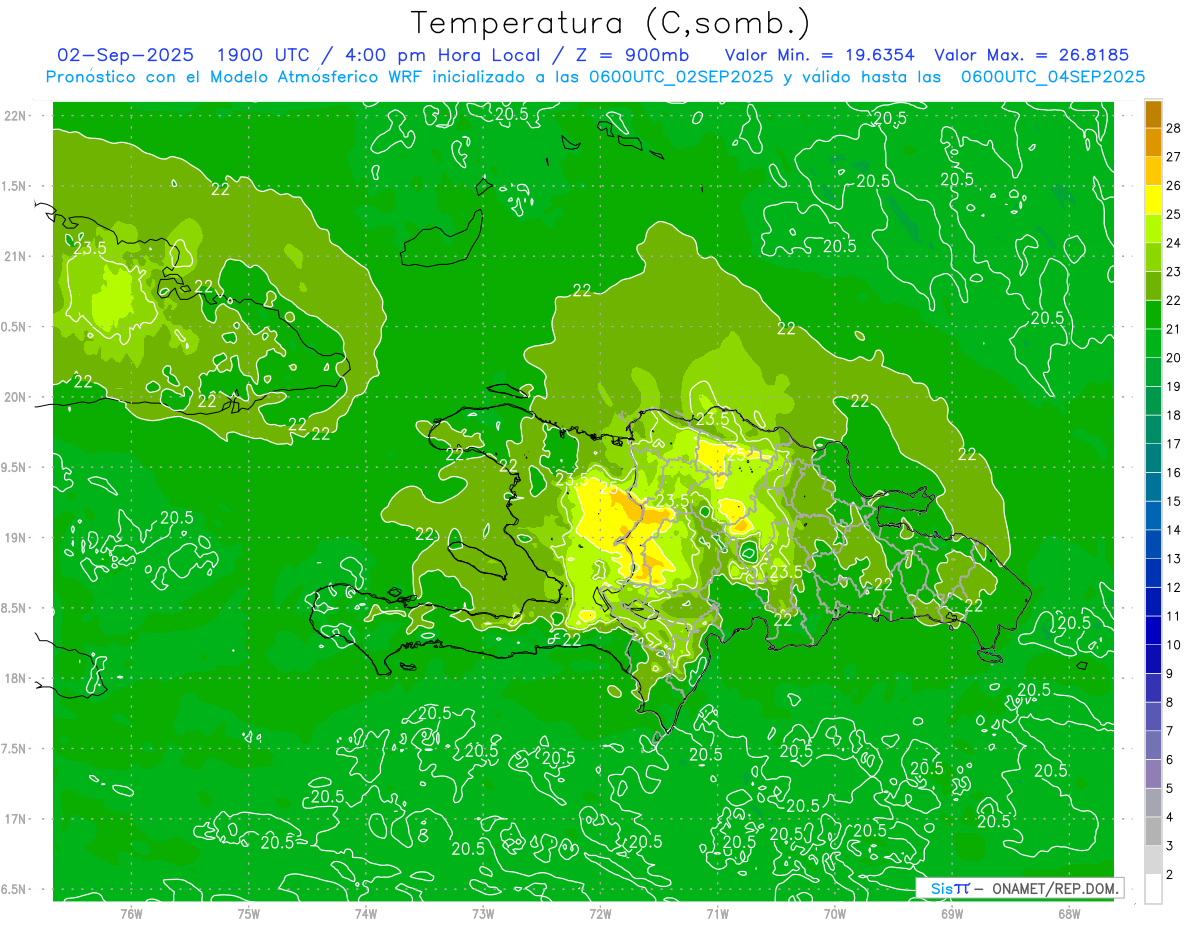The width and height of the screenshot is (1200, 927).
Task: Pick legend swatch between 27 and 28
Action: pos(1153,142)
